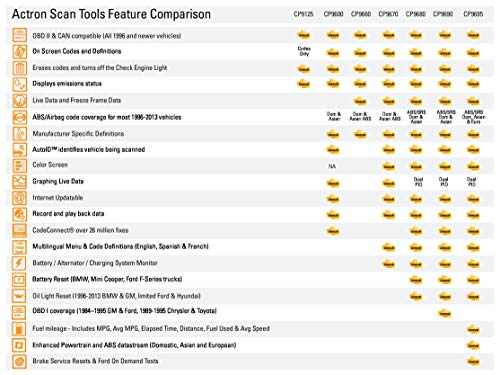This screenshot has height=375, width=500.
Task: Click the Battery/Alternator lightning bolt icon
Action: [x=19, y=263]
